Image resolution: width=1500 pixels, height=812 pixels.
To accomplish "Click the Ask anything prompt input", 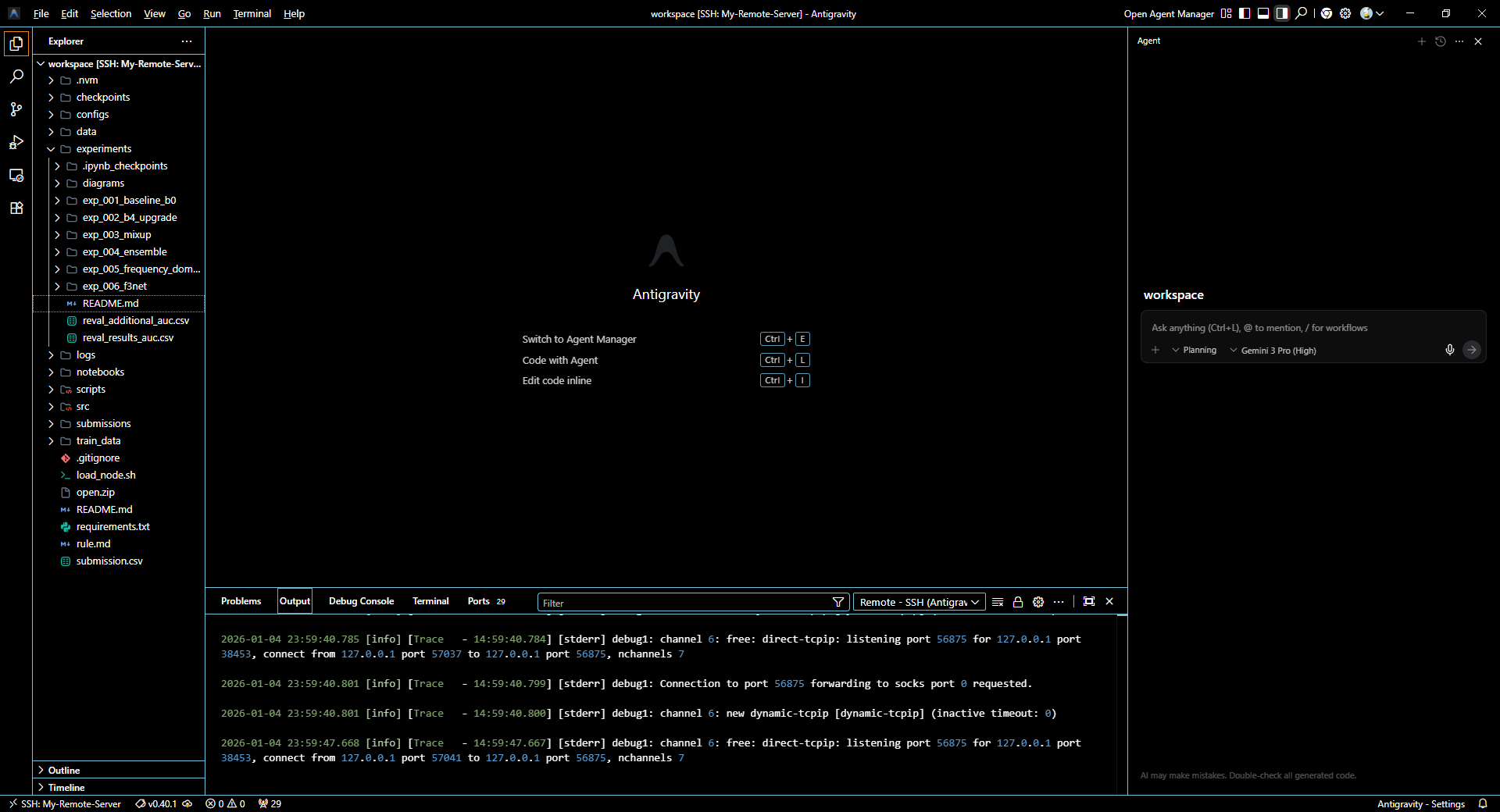I will tap(1312, 328).
